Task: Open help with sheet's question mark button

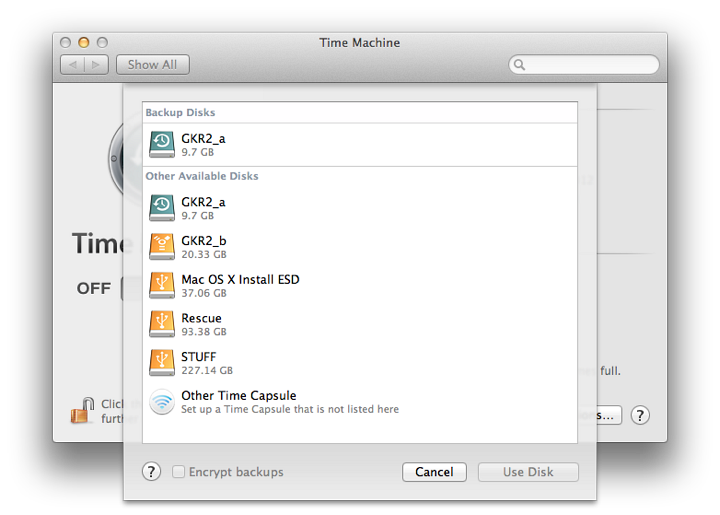Action: (151, 471)
